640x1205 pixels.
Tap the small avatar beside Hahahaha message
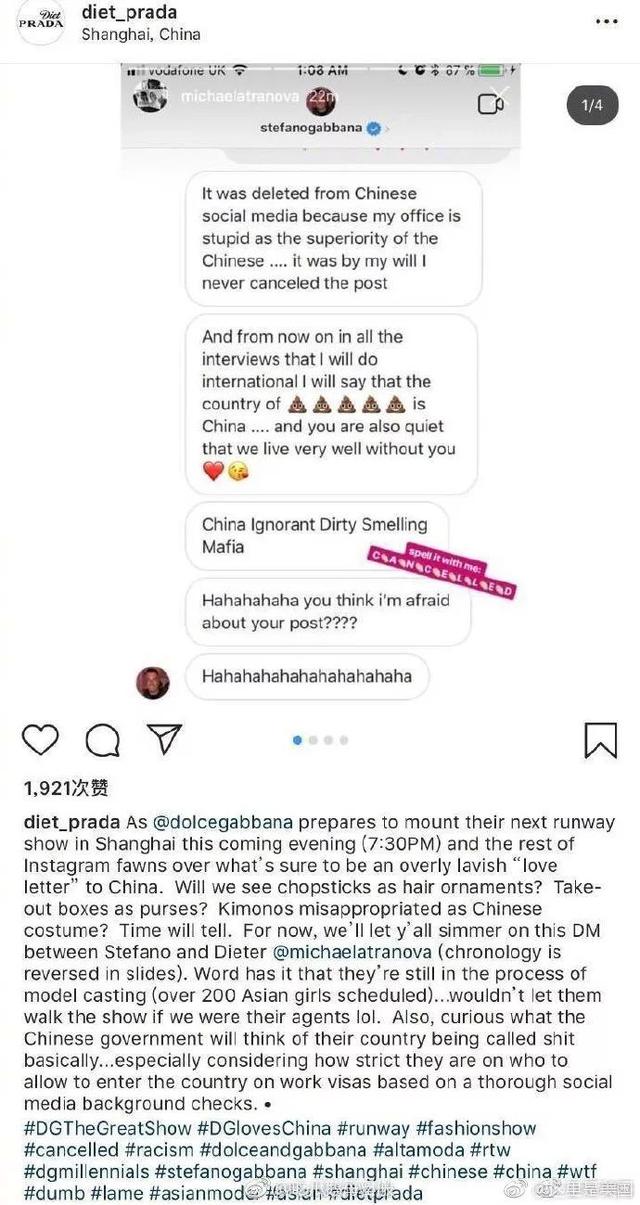153,682
